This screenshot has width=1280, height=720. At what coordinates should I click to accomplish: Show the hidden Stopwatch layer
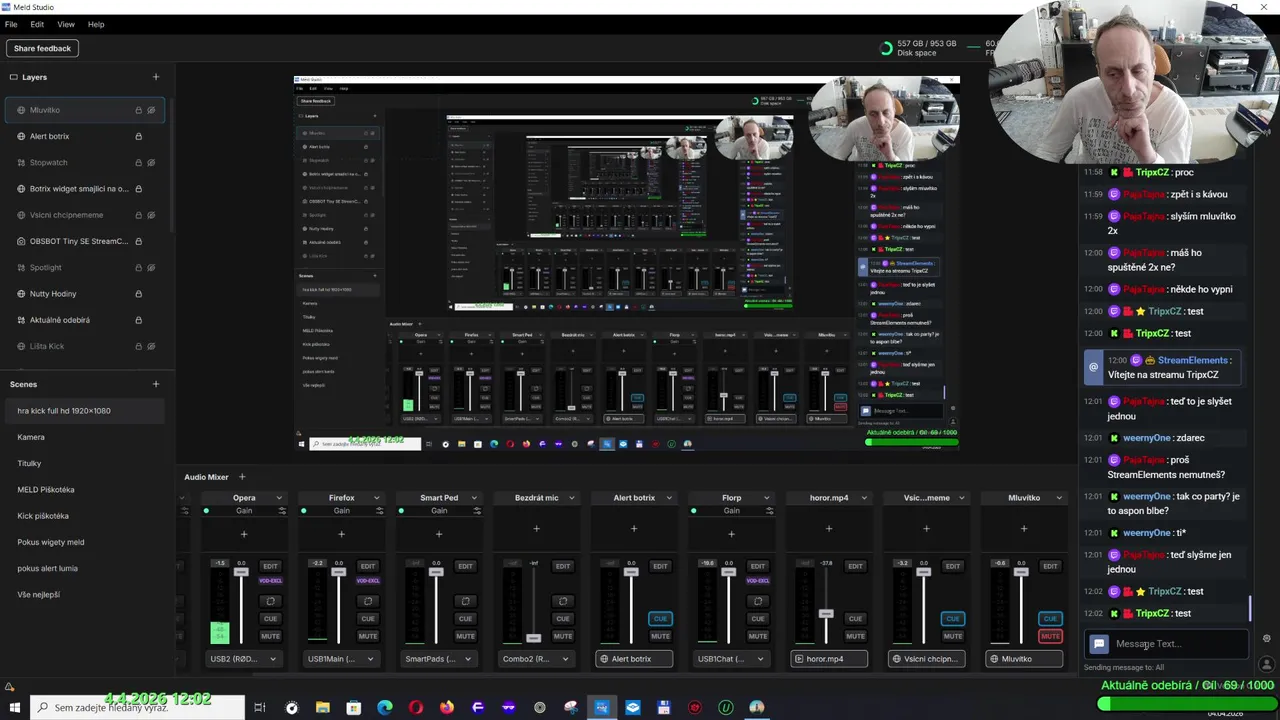point(151,162)
